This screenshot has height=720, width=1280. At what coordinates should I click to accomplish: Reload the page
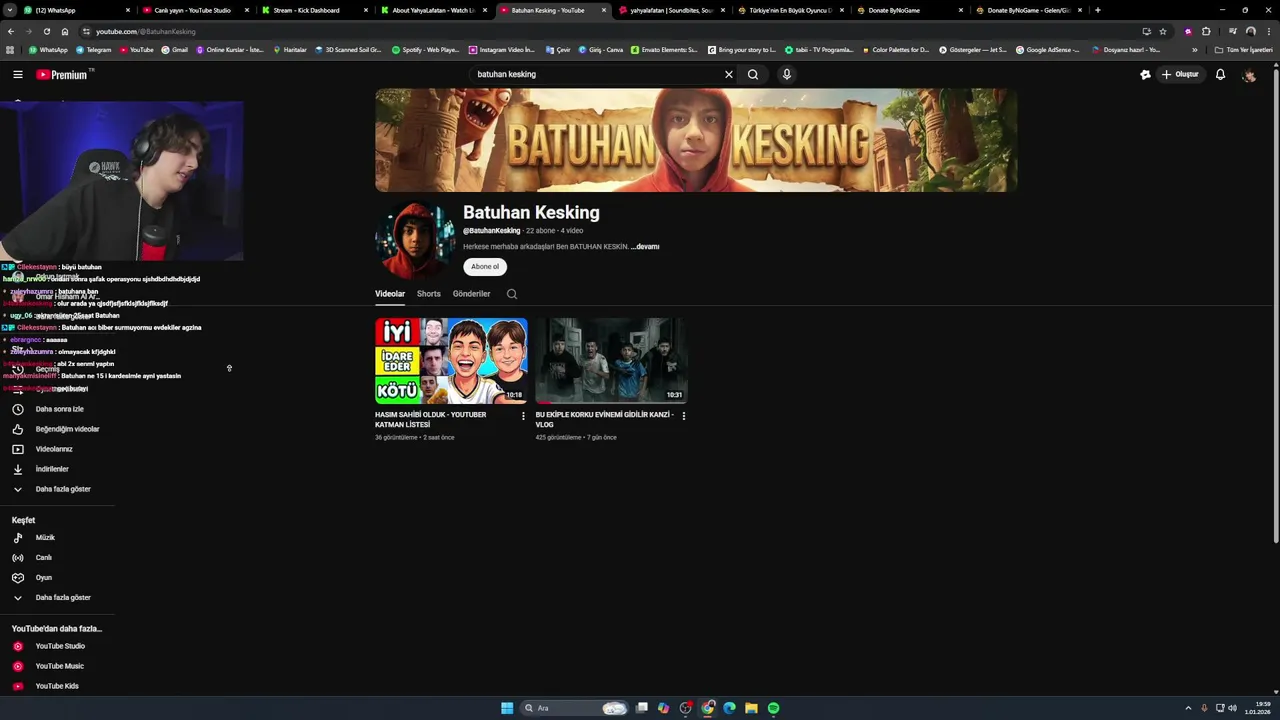pos(46,31)
